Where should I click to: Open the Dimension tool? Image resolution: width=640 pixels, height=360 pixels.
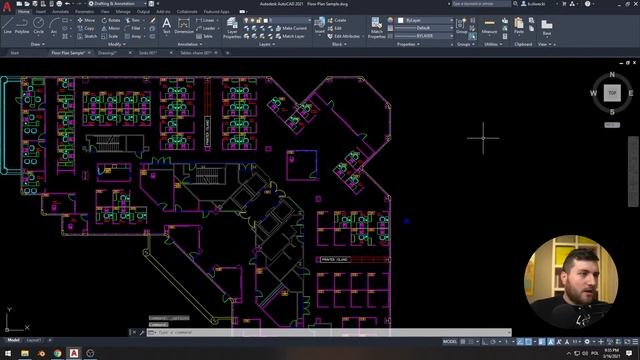pos(184,25)
